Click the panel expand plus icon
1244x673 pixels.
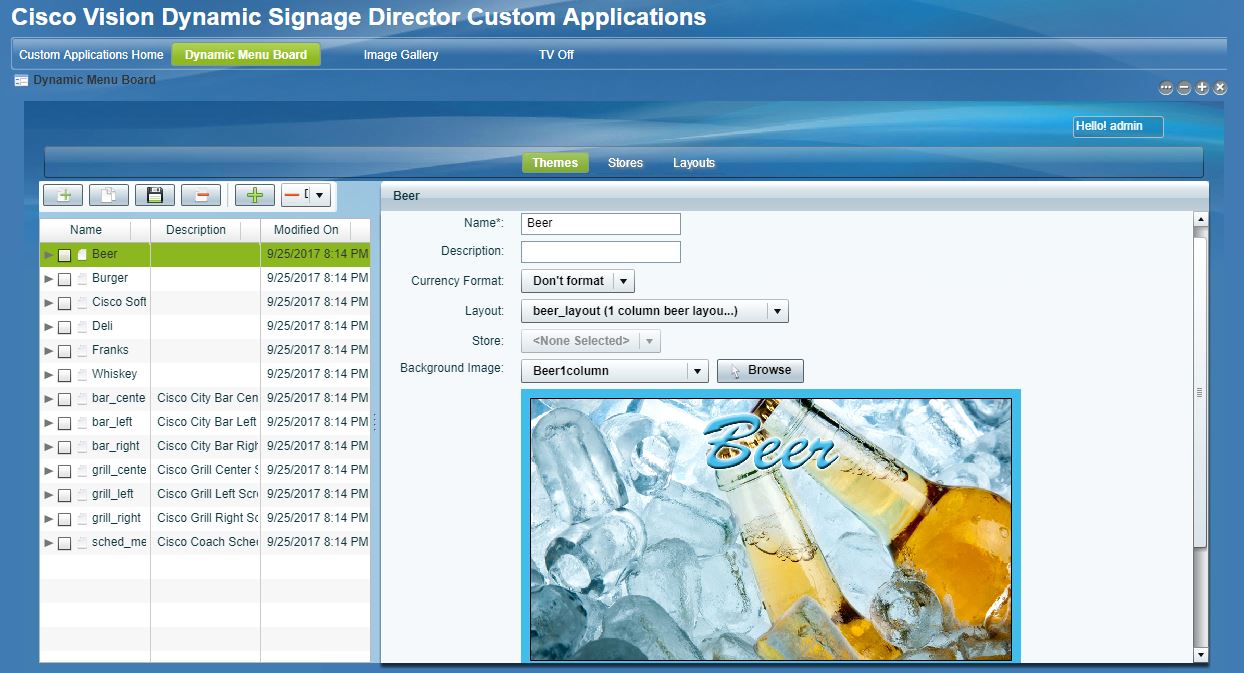(x=1202, y=88)
